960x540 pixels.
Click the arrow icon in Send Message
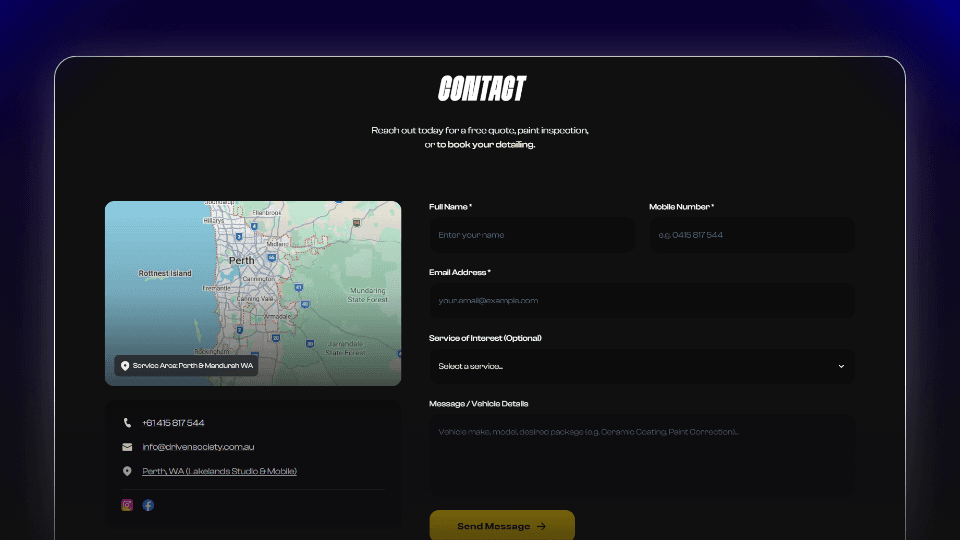[541, 526]
